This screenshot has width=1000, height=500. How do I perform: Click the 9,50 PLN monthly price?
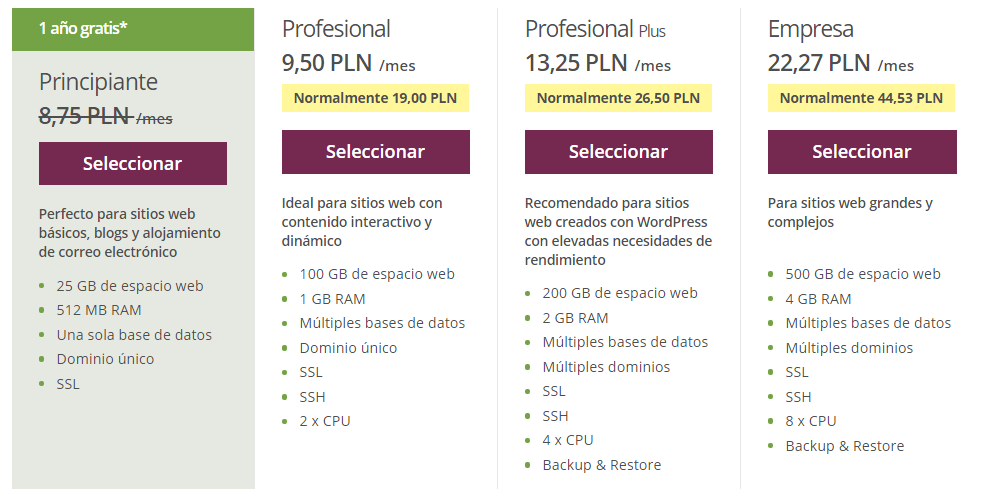pyautogui.click(x=327, y=64)
